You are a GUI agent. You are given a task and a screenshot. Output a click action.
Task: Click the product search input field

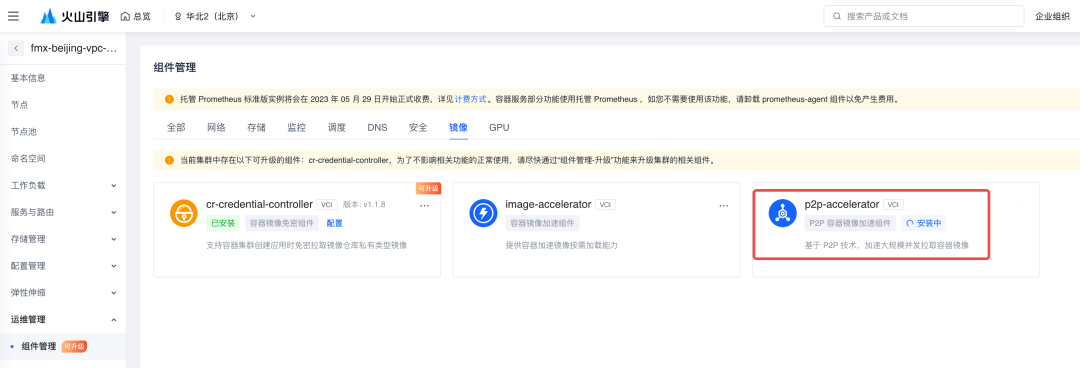(x=923, y=16)
